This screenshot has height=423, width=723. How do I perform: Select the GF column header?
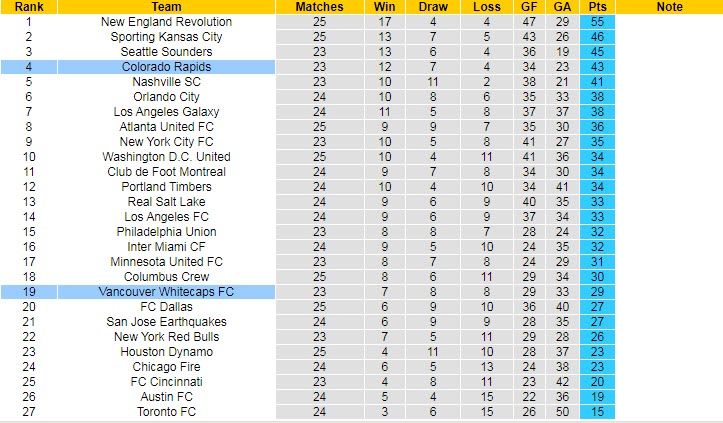coord(529,7)
